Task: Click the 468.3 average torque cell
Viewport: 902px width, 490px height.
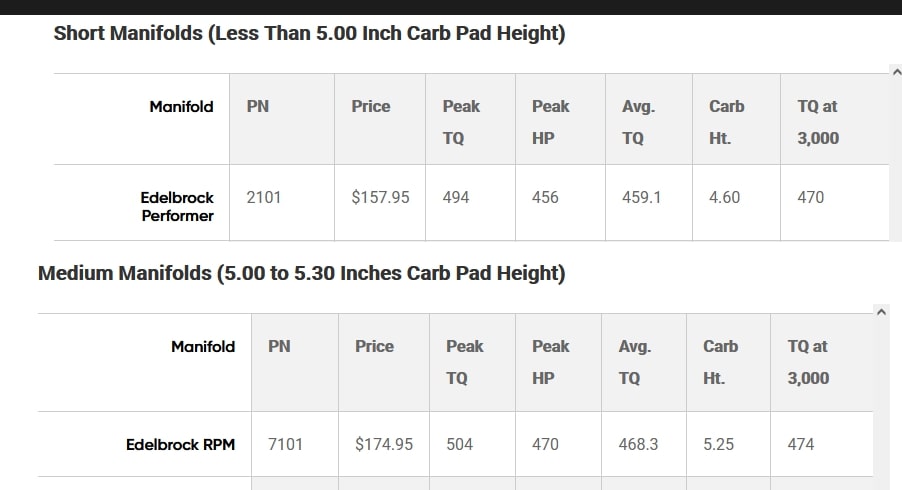Action: 644,444
